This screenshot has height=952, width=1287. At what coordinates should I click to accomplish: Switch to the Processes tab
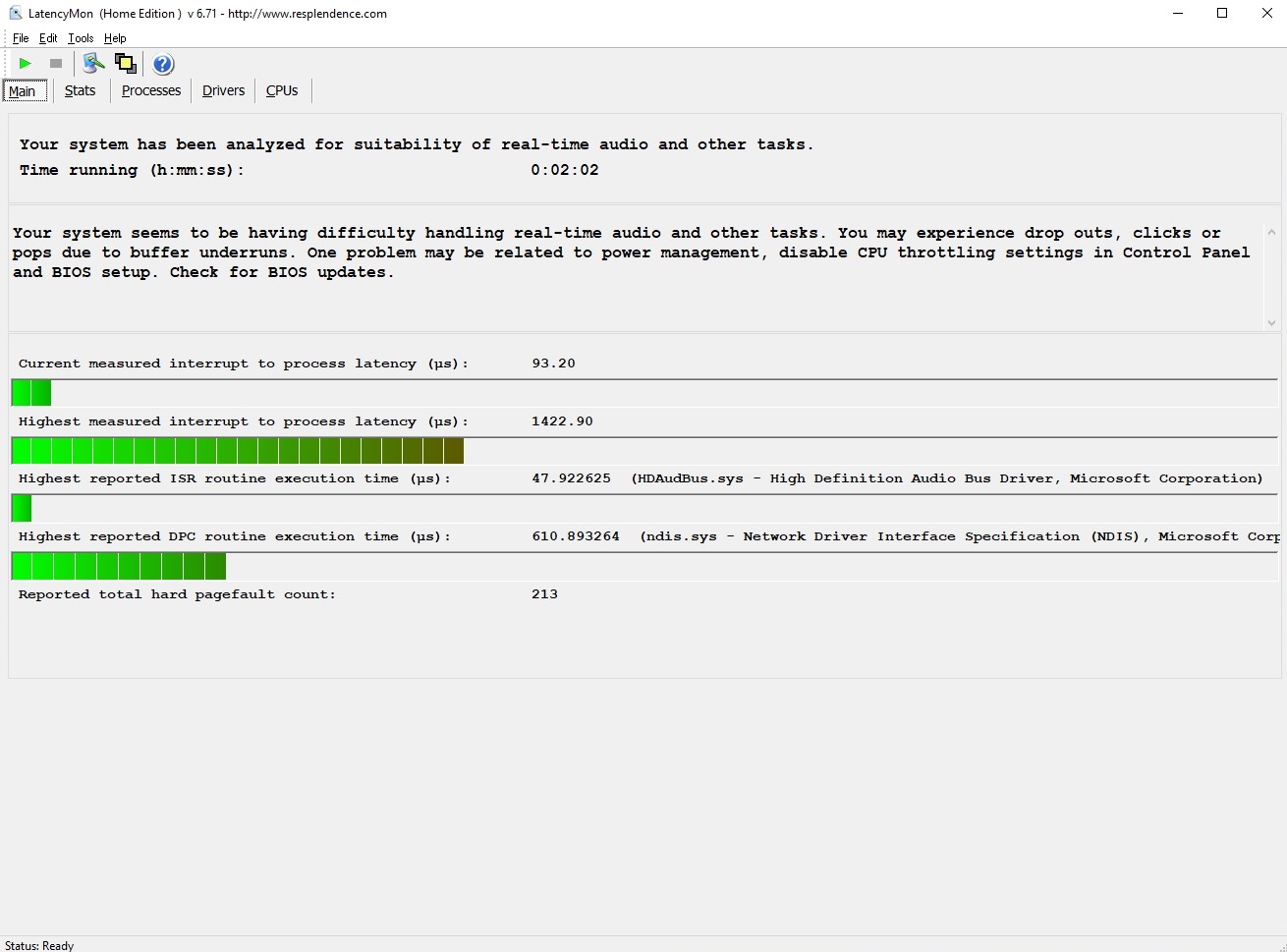(151, 90)
